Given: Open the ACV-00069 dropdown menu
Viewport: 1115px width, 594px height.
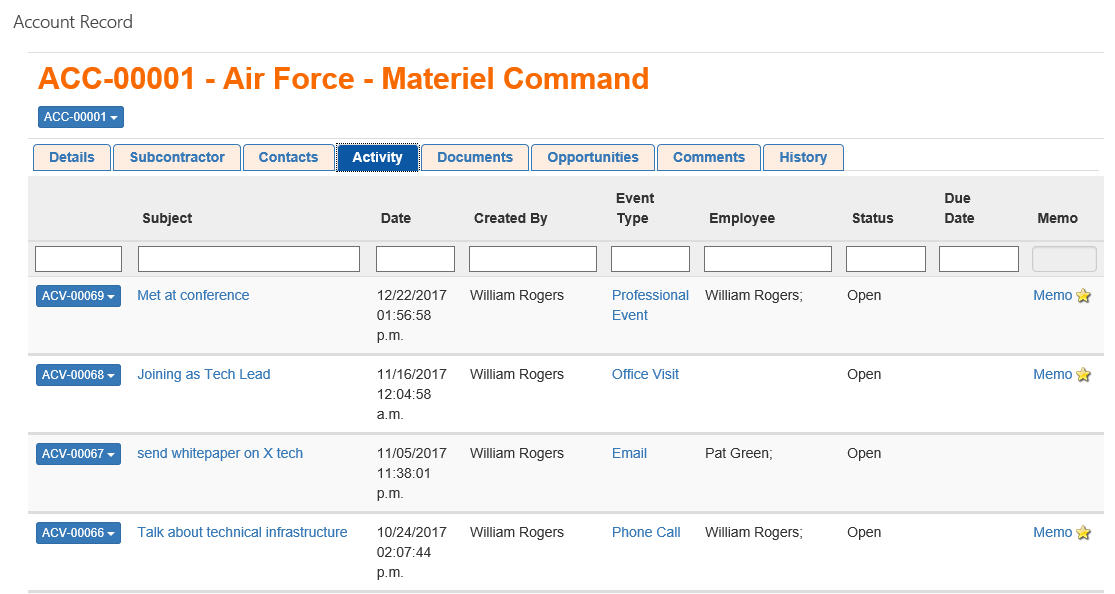Looking at the screenshot, I should click(78, 296).
